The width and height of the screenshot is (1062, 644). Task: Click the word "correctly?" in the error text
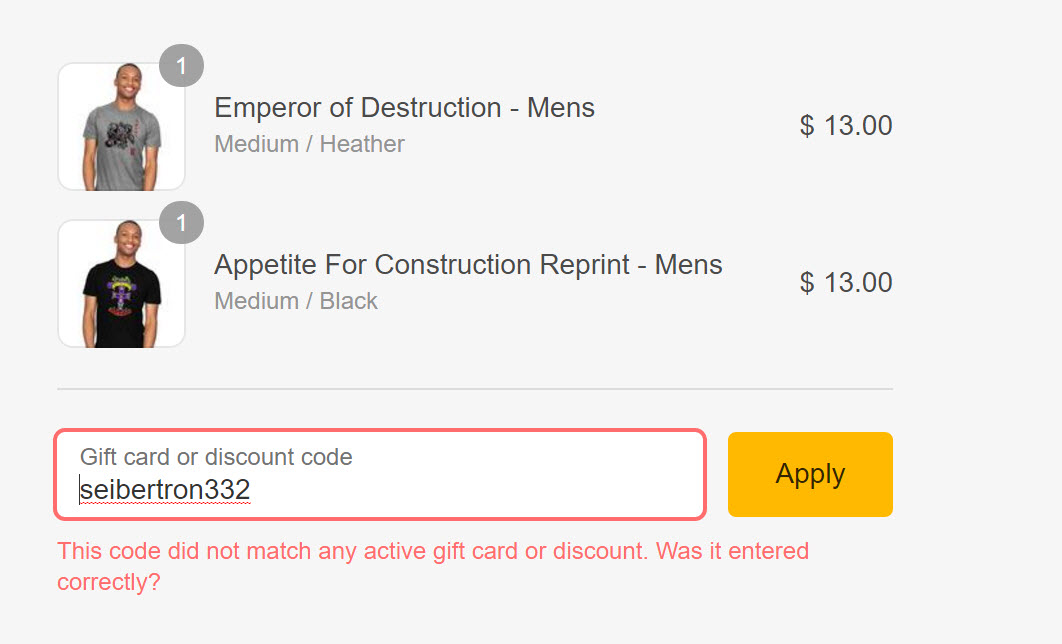click(x=108, y=582)
